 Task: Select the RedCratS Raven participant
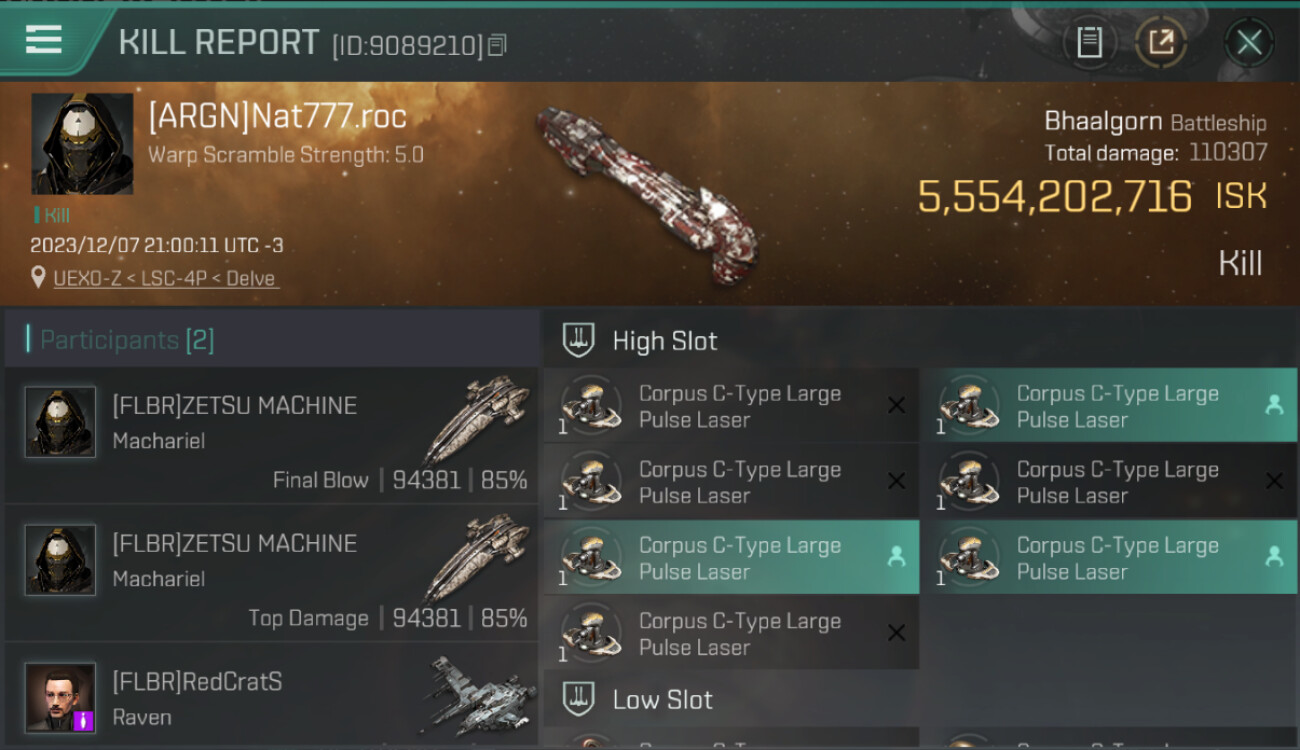tap(271, 695)
